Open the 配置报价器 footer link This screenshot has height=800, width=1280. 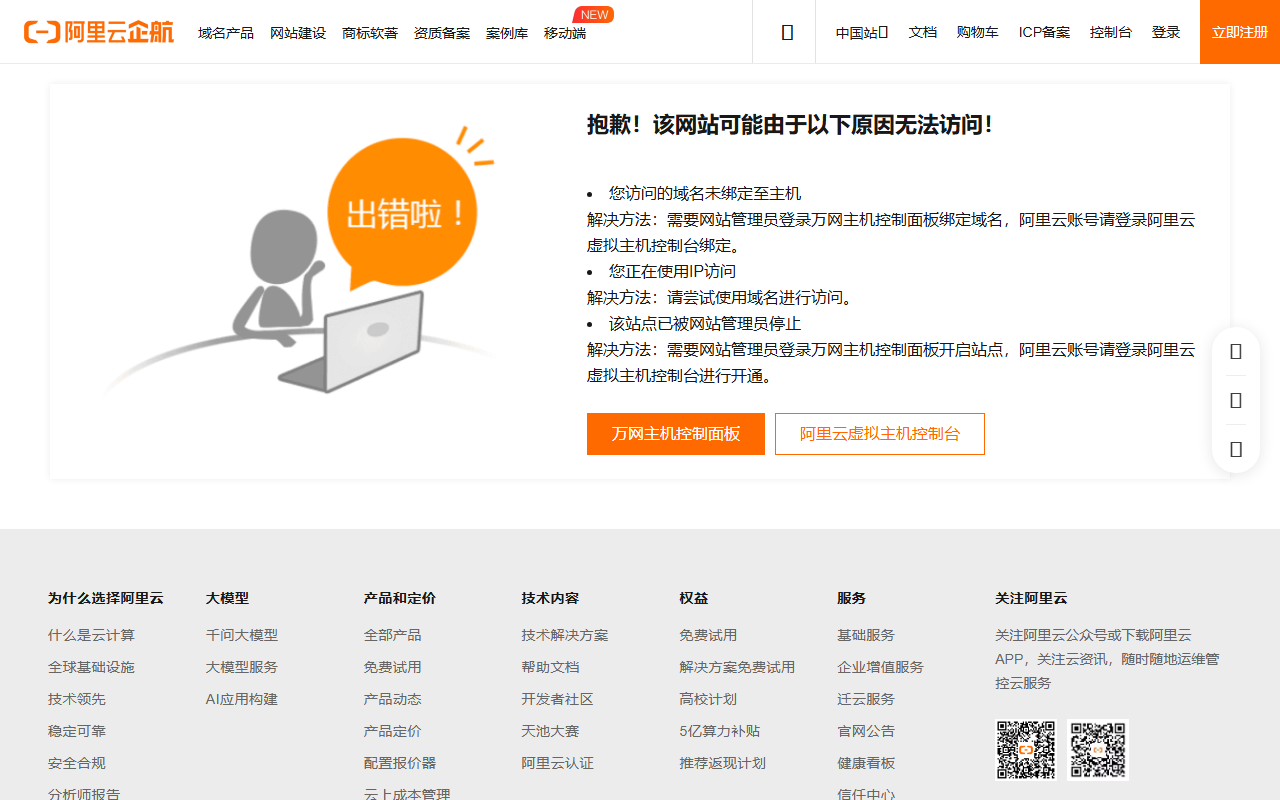click(400, 763)
